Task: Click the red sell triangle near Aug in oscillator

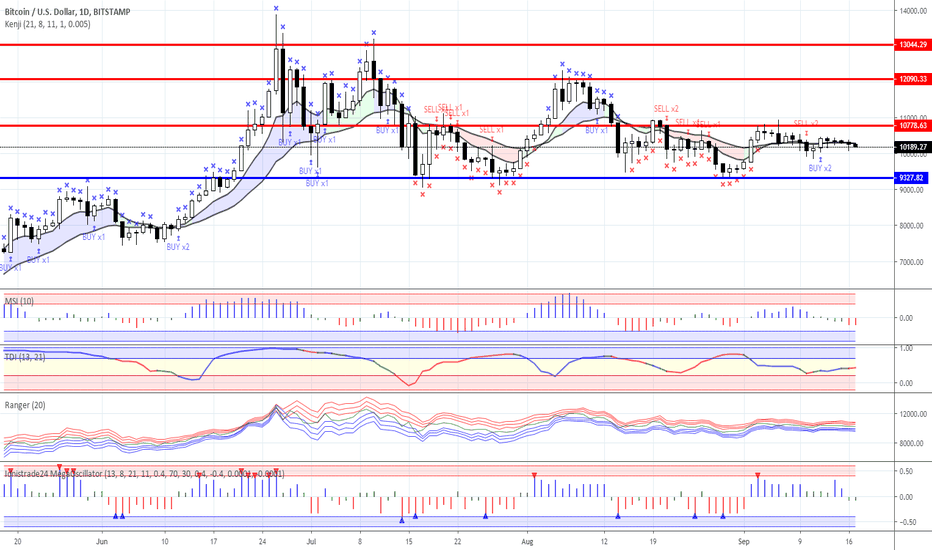Action: 534,474
